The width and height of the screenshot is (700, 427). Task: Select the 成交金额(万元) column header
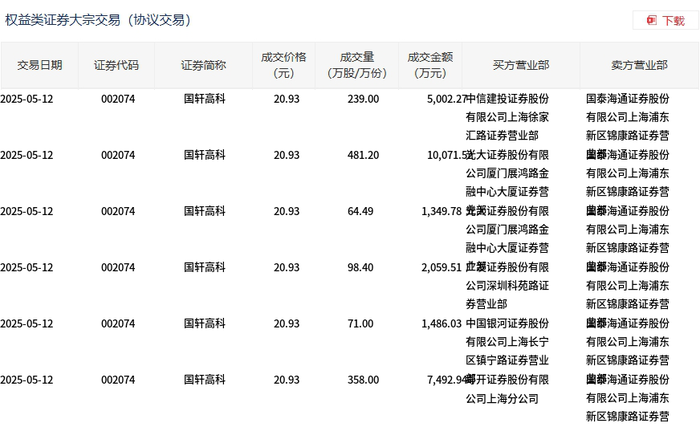[430, 65]
